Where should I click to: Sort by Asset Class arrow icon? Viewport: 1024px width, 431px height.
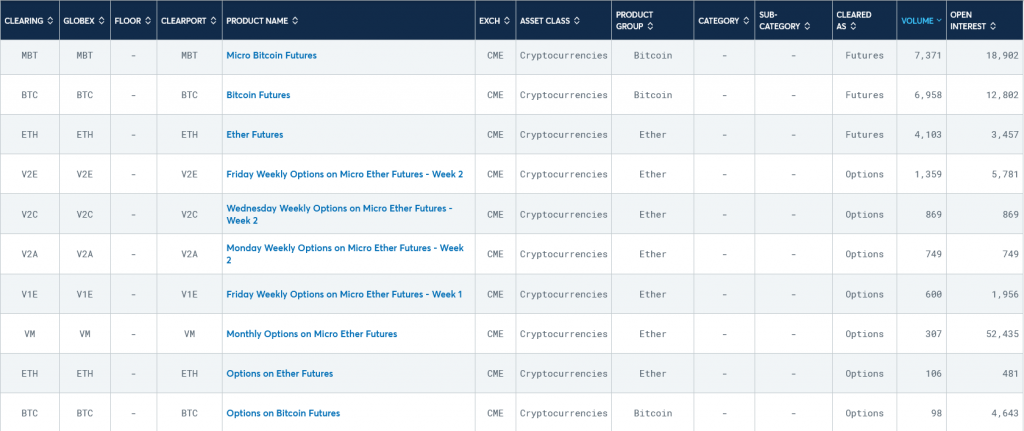[x=577, y=21]
